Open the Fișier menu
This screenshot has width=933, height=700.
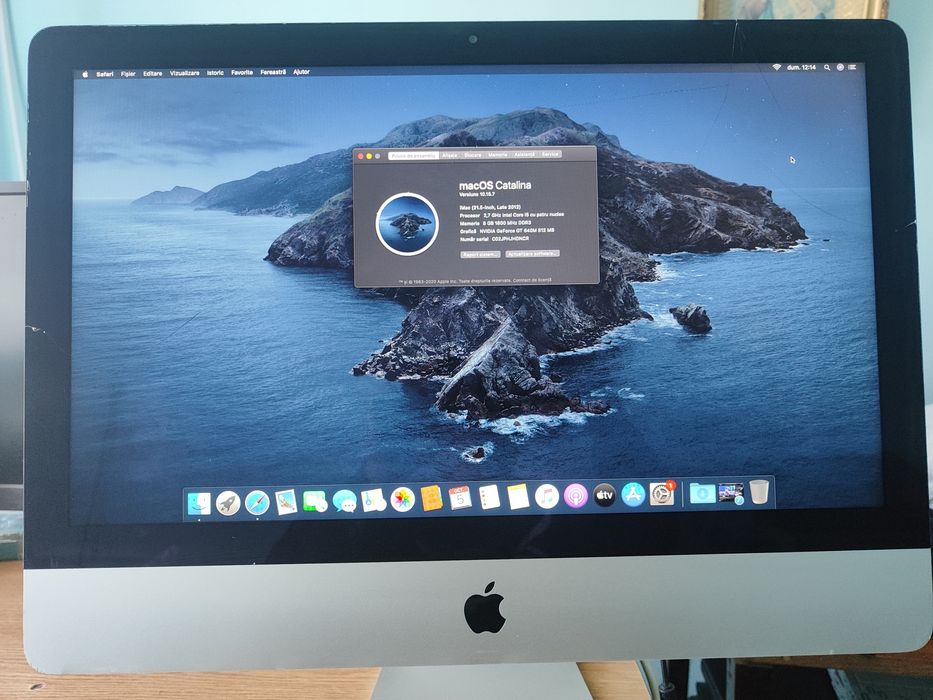(128, 74)
